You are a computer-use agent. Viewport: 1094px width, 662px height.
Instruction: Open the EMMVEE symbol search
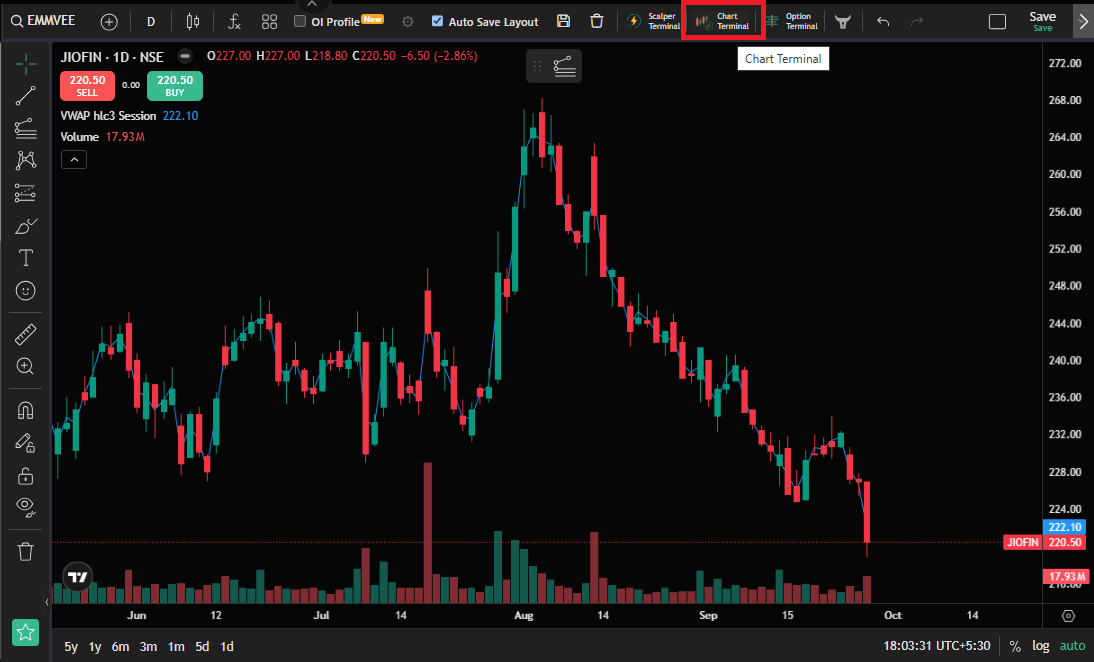[43, 21]
